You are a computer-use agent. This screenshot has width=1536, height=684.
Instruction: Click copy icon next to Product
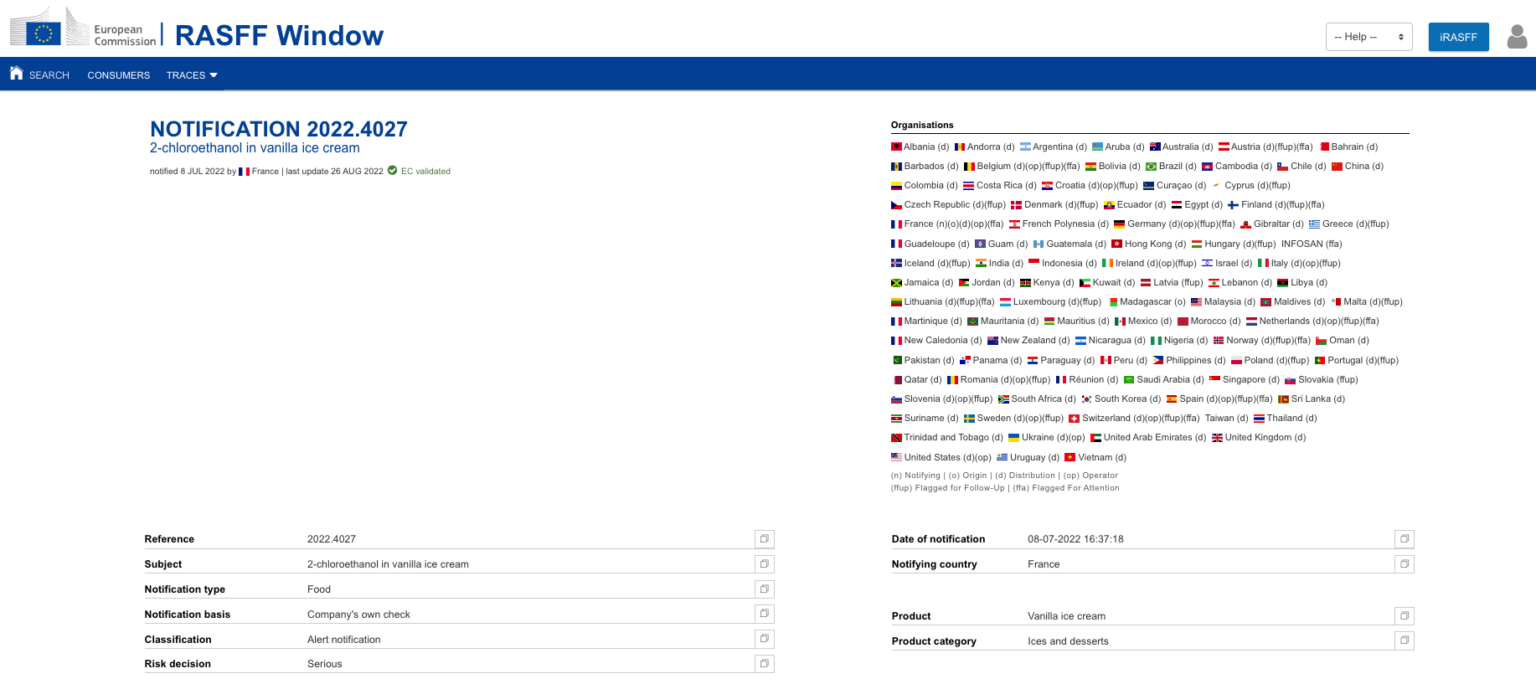1404,616
